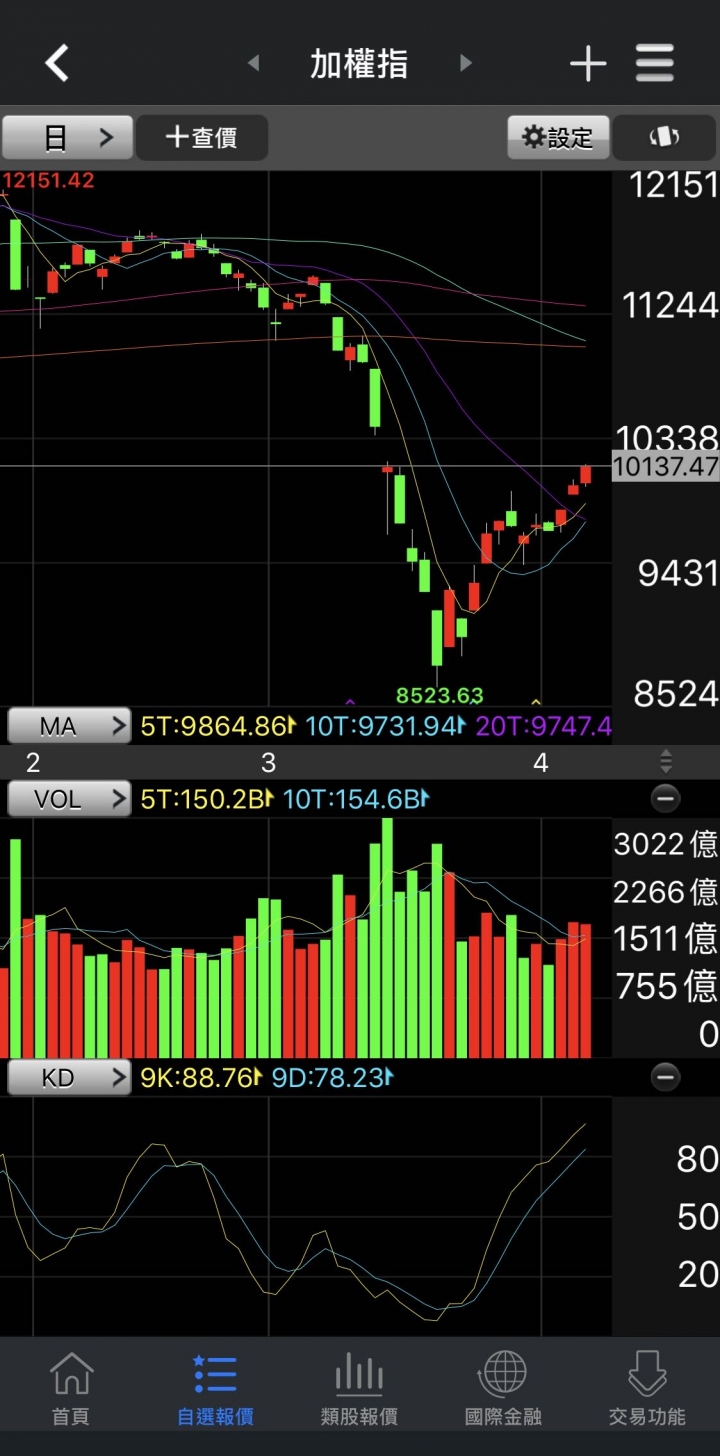Screen dimensions: 720x1456
Task: Go to previous symbol with left triangle
Action: coord(254,64)
